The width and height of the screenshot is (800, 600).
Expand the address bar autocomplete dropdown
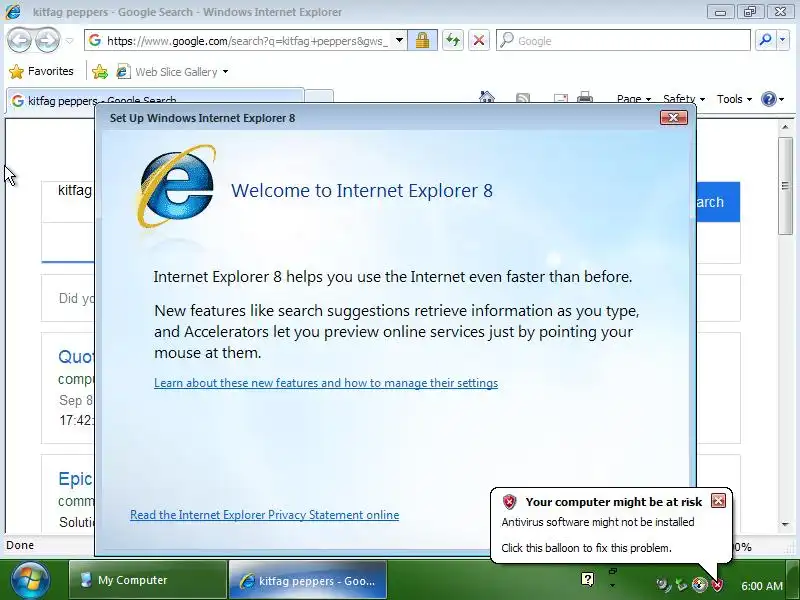[399, 40]
